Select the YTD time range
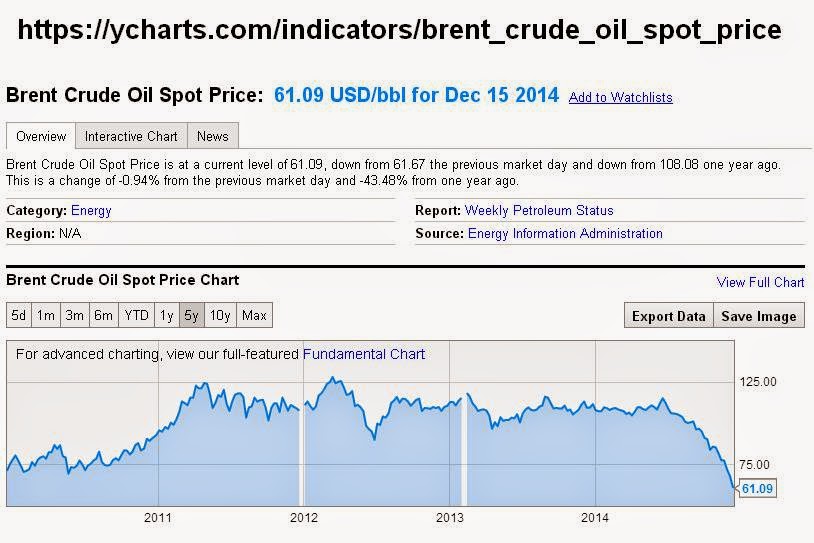814x543 pixels. click(136, 316)
